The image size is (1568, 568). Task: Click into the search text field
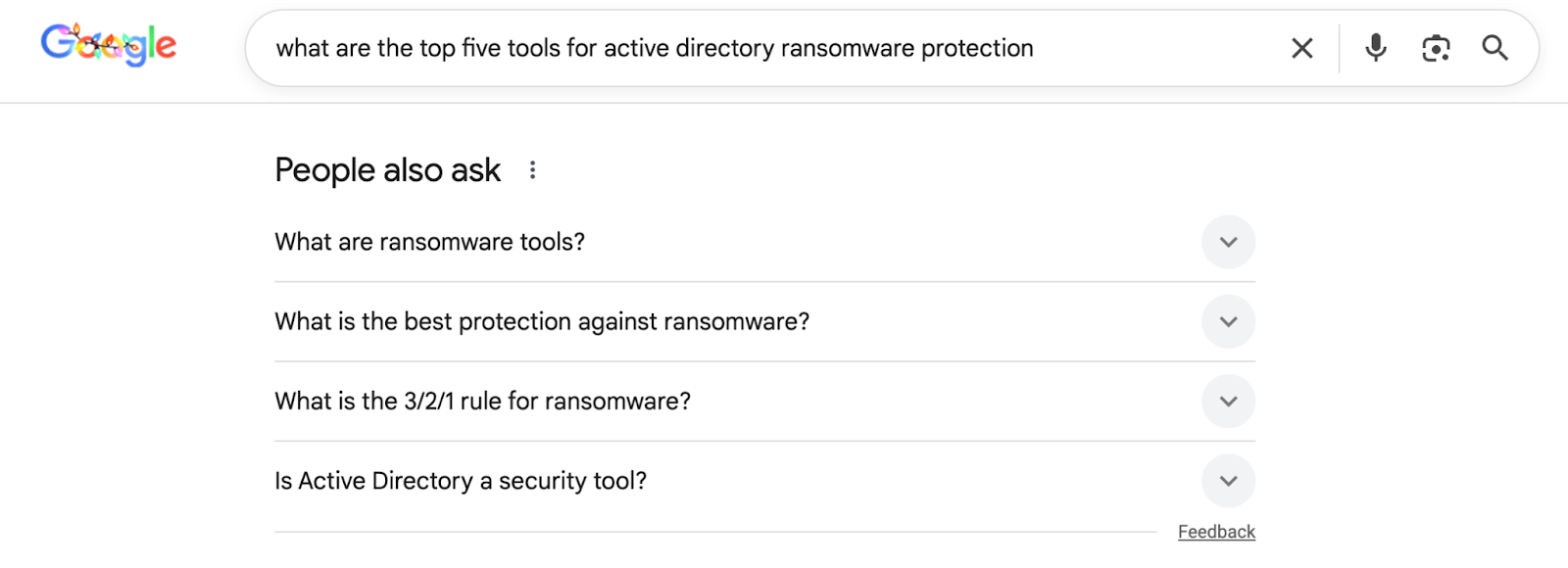[764, 48]
